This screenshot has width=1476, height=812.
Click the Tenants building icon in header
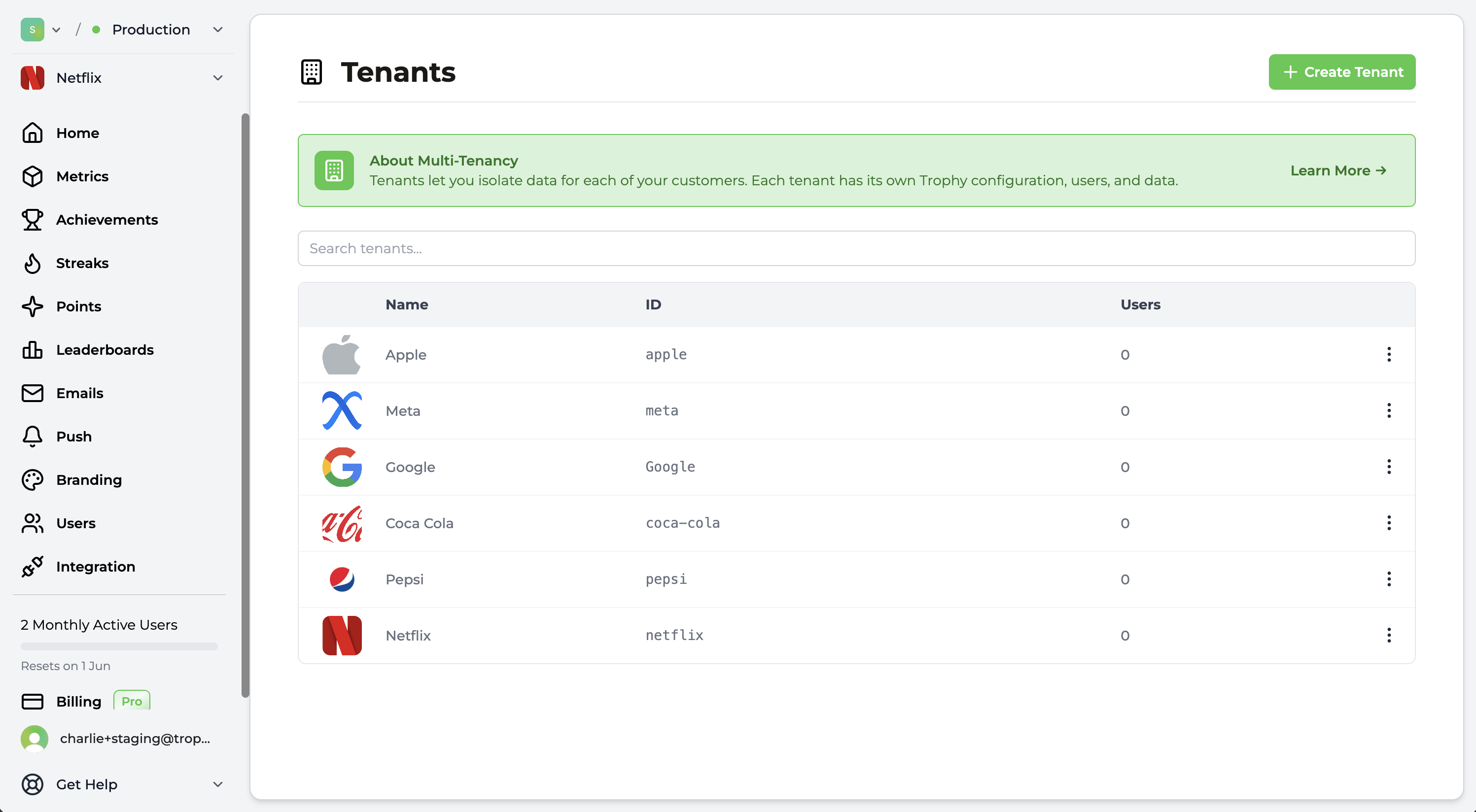312,72
